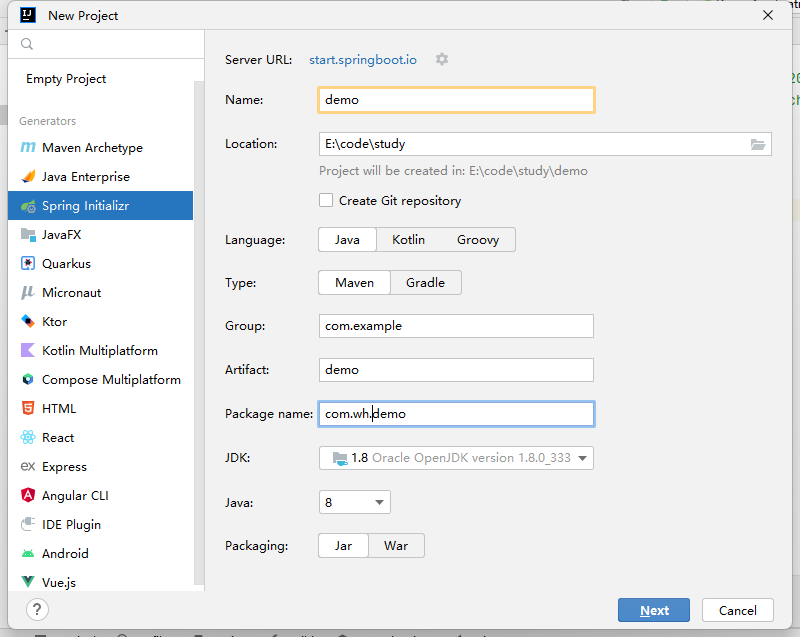The image size is (800, 637).
Task: Choose Gradle as build type
Action: [426, 283]
